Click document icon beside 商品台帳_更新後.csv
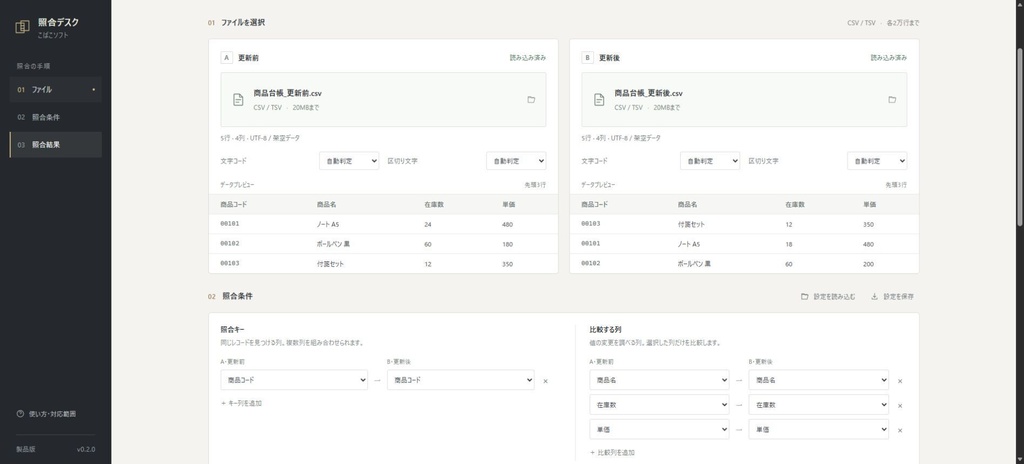Viewport: 1024px width, 464px height. click(x=599, y=100)
